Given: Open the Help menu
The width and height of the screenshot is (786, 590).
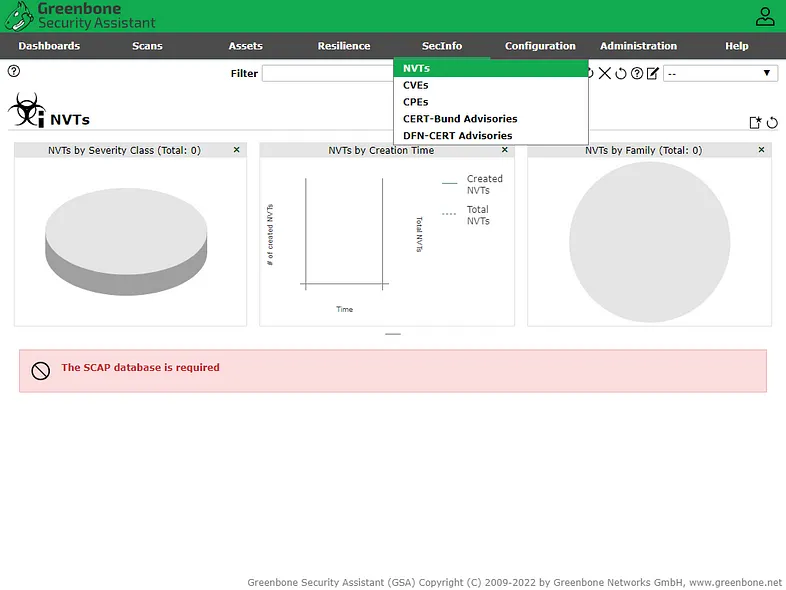Looking at the screenshot, I should point(737,46).
